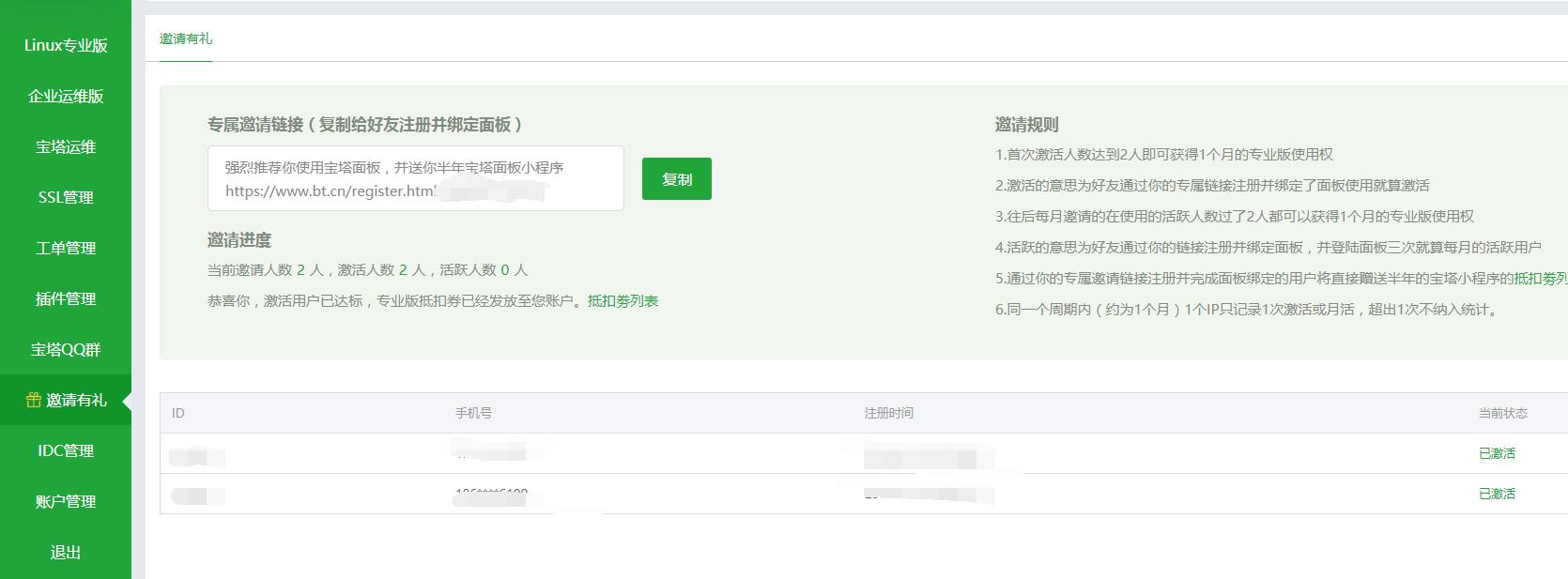Select SSL管理 from the sidebar
The image size is (1568, 579).
coord(66,197)
